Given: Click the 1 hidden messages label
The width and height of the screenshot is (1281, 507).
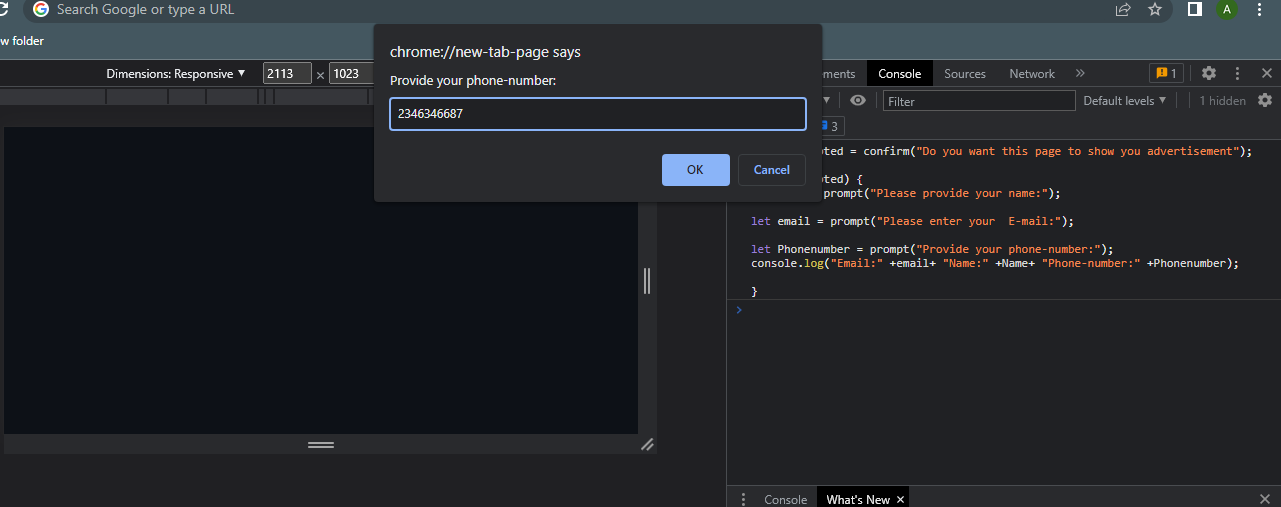Looking at the screenshot, I should tap(1222, 101).
